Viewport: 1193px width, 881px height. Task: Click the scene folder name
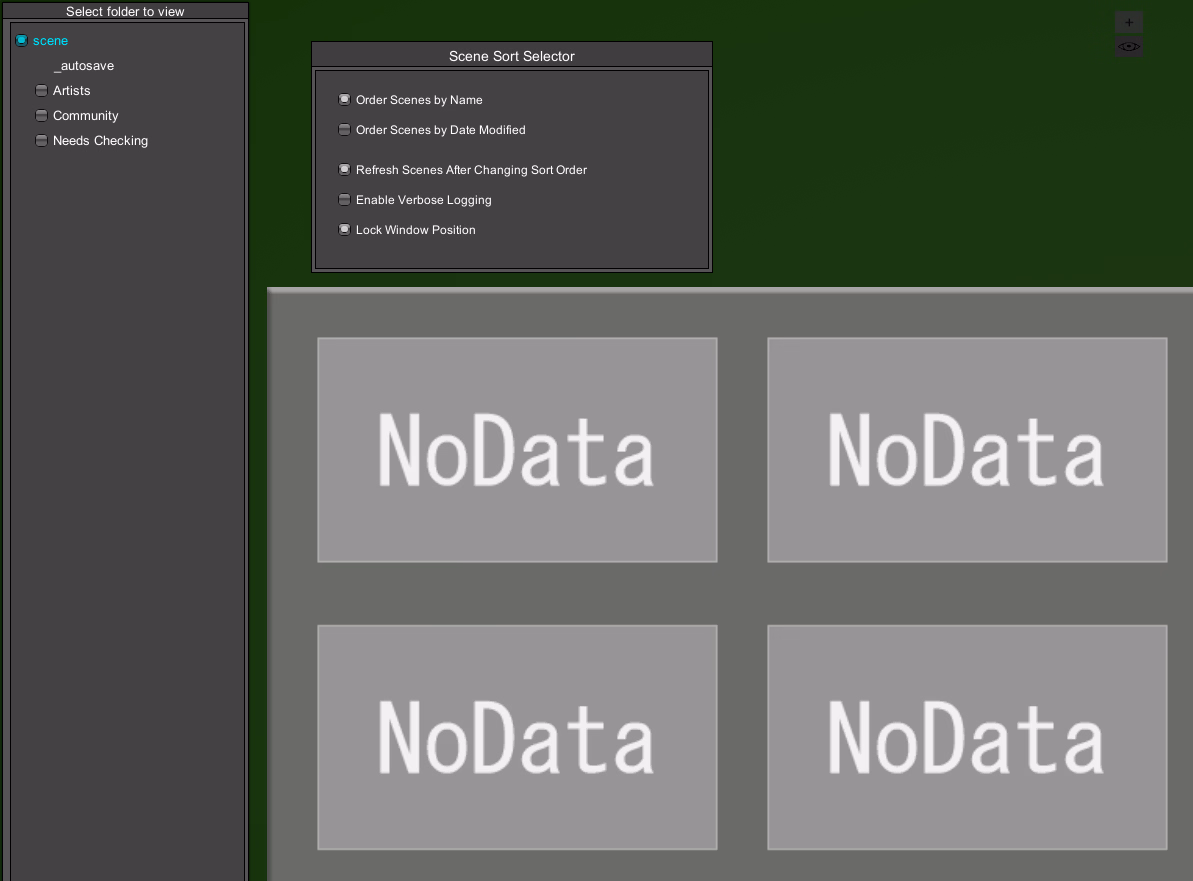point(50,41)
